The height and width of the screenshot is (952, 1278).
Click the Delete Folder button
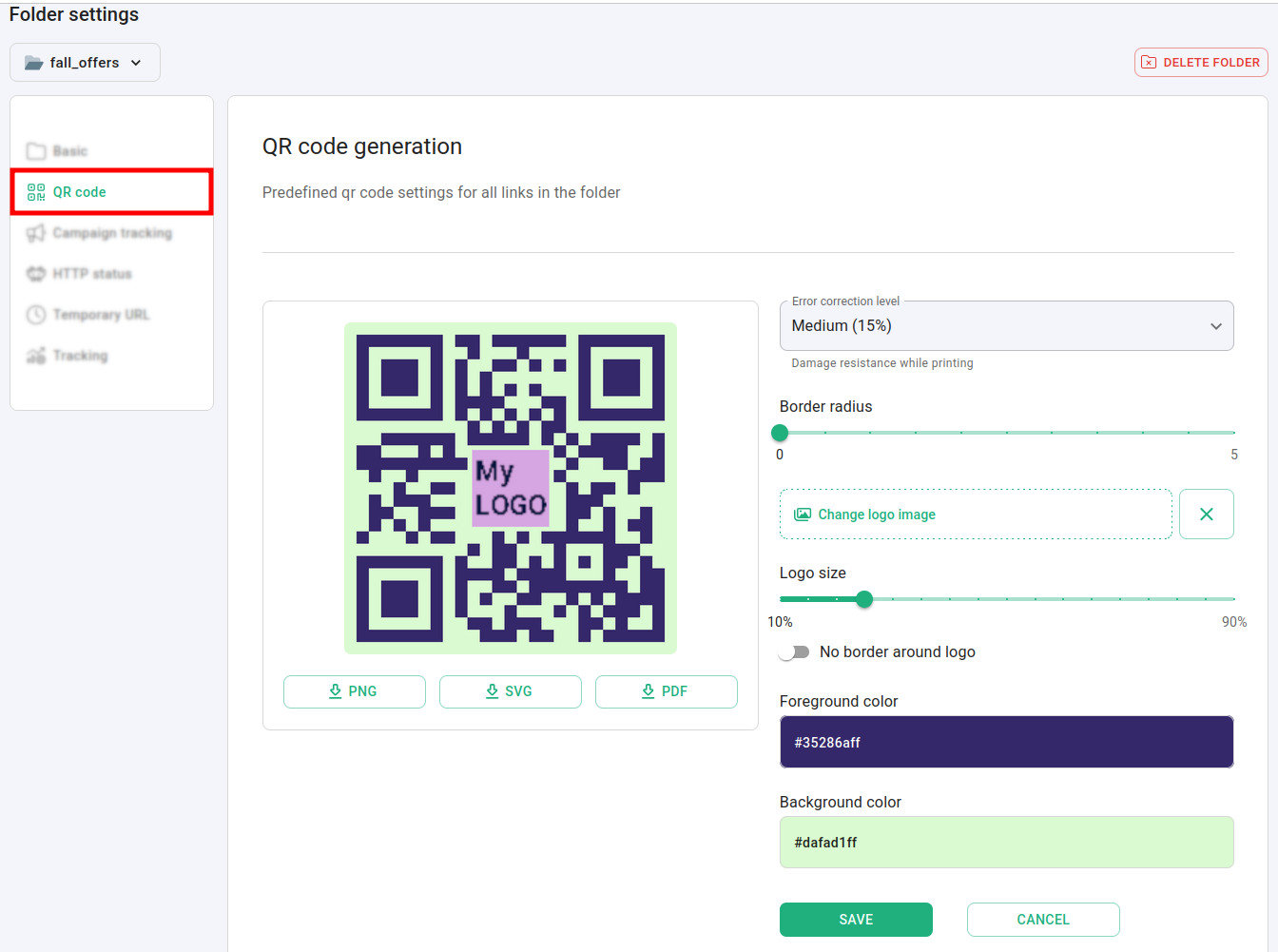(x=1201, y=63)
